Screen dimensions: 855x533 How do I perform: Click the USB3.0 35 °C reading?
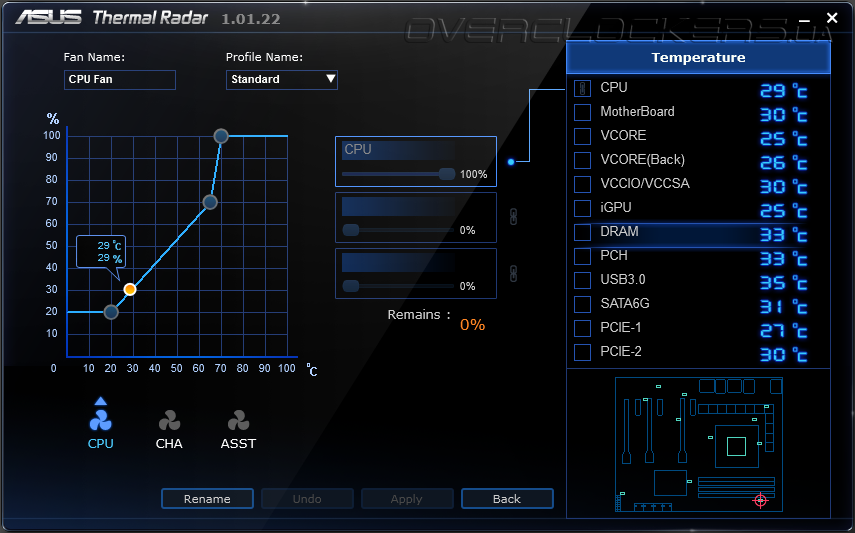784,283
